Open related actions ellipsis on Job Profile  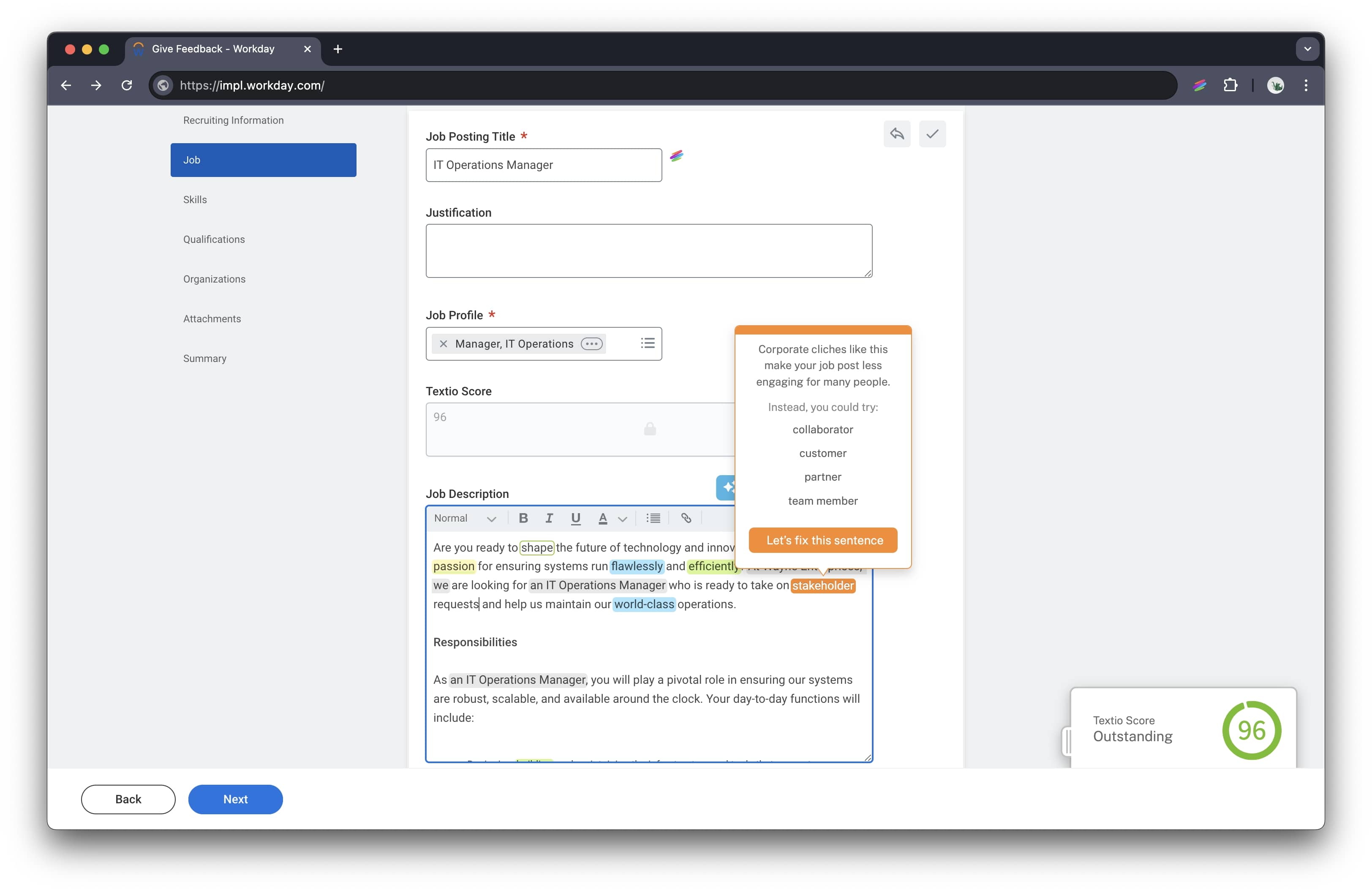pyautogui.click(x=591, y=344)
